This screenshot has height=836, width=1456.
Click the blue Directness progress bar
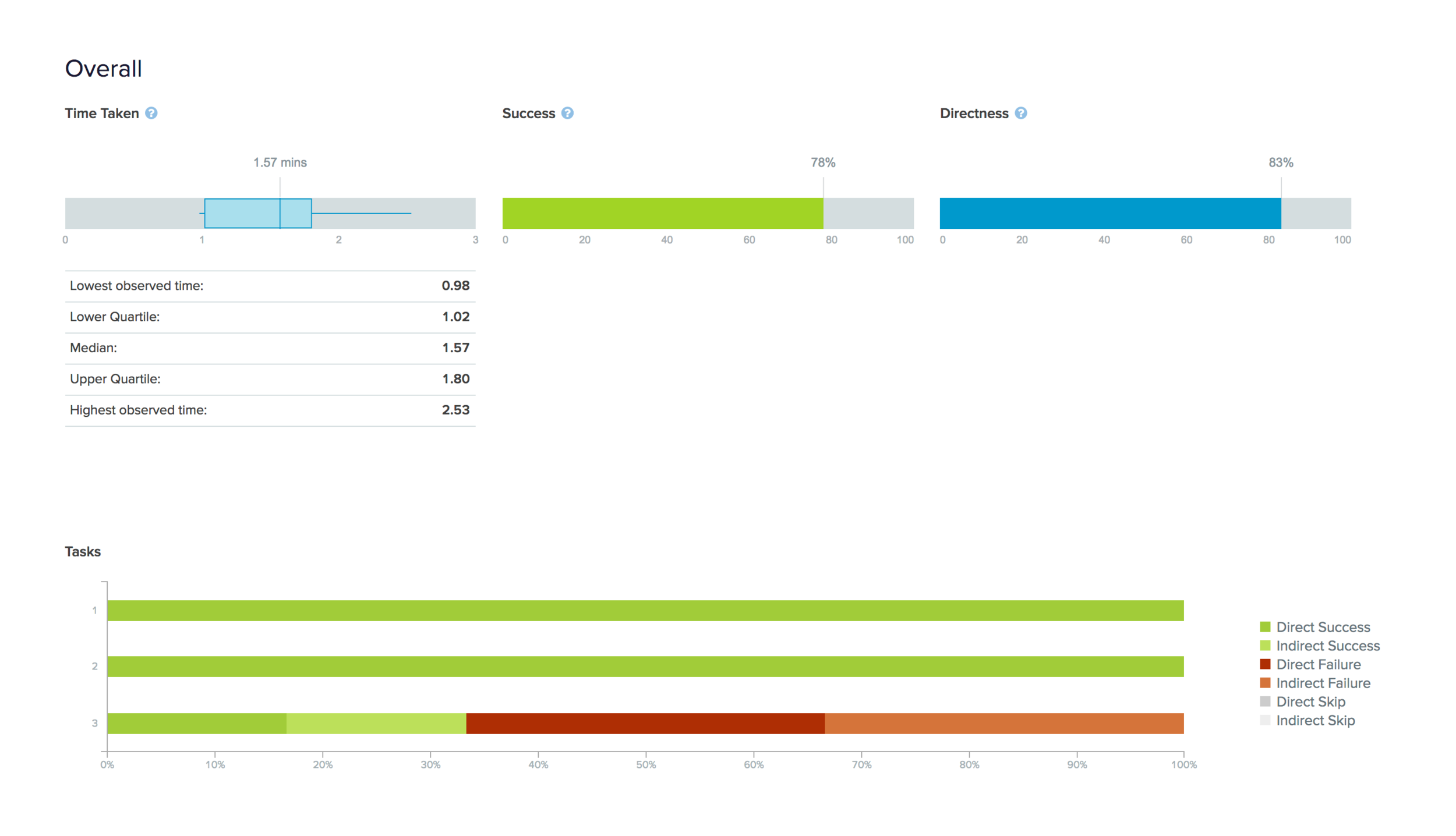pos(1110,213)
